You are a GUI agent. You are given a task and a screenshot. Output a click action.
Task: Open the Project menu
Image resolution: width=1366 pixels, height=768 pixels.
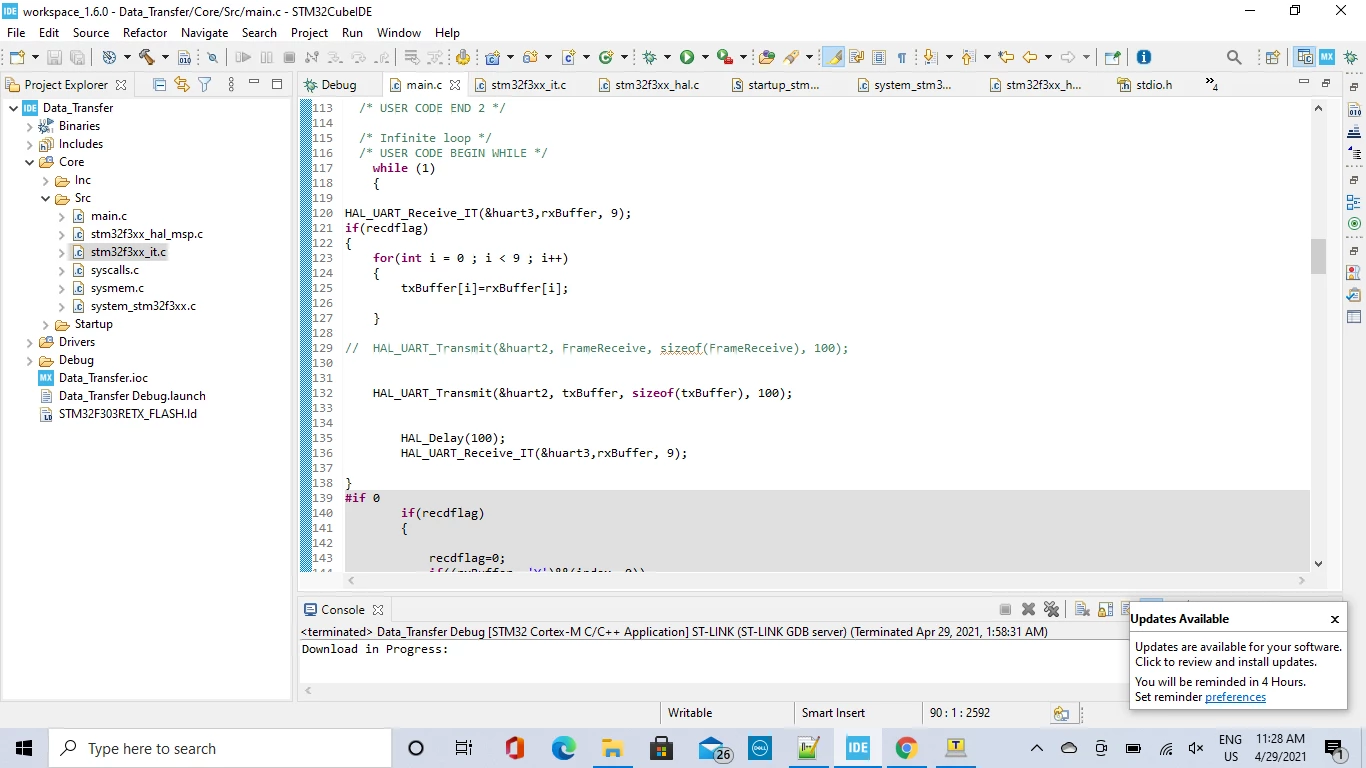point(309,33)
